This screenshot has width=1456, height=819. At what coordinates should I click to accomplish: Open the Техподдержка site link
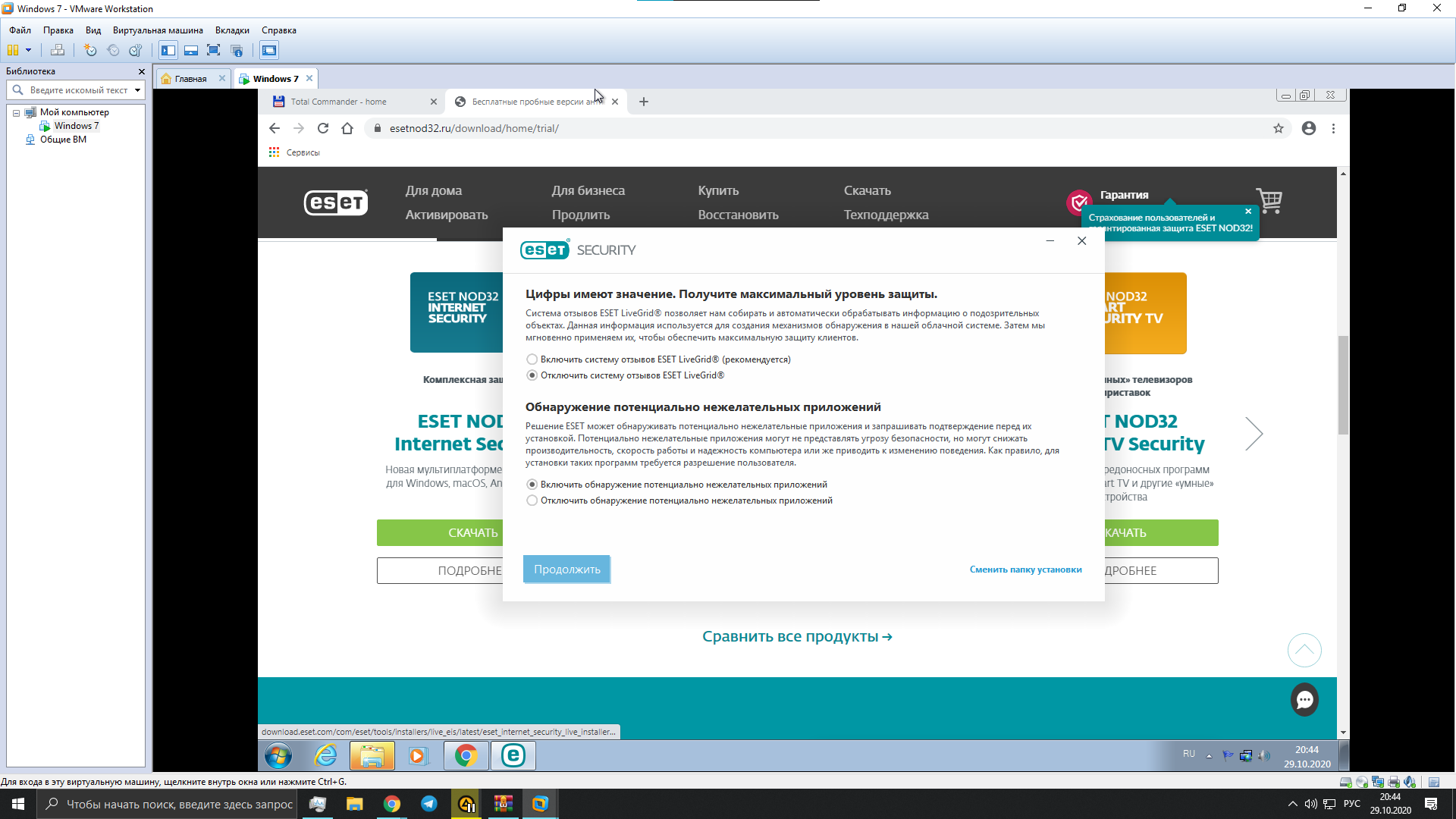coord(886,215)
